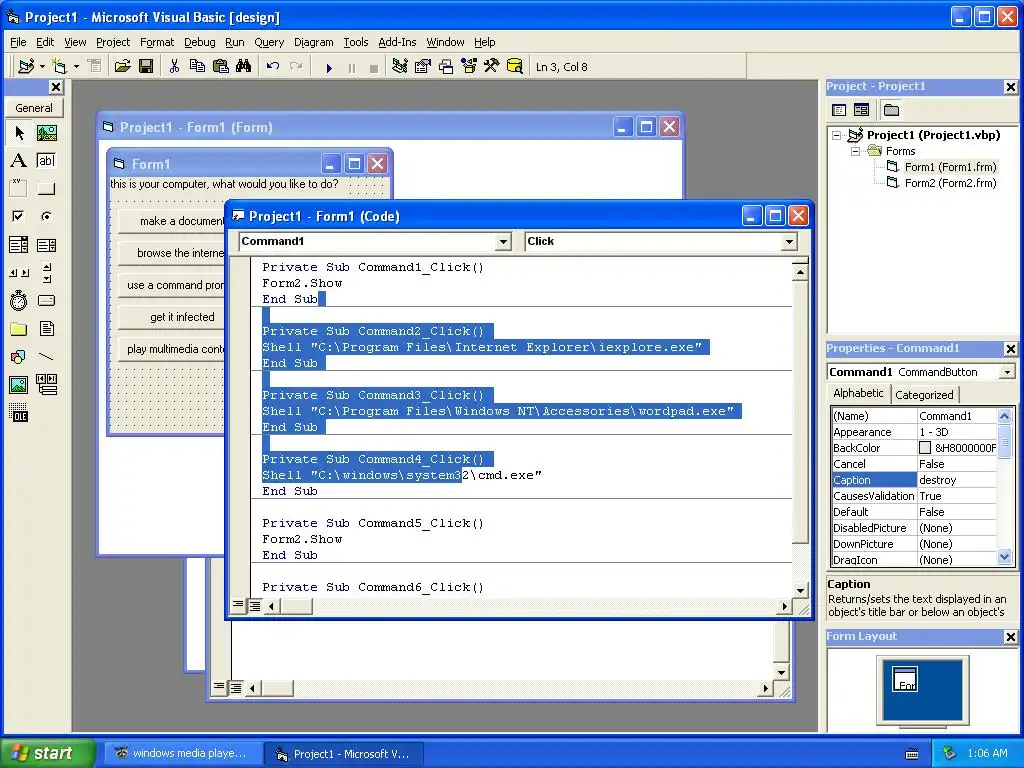Viewport: 1024px width, 768px height.
Task: Select Form1 (Form1.frm) in project tree
Action: [950, 167]
